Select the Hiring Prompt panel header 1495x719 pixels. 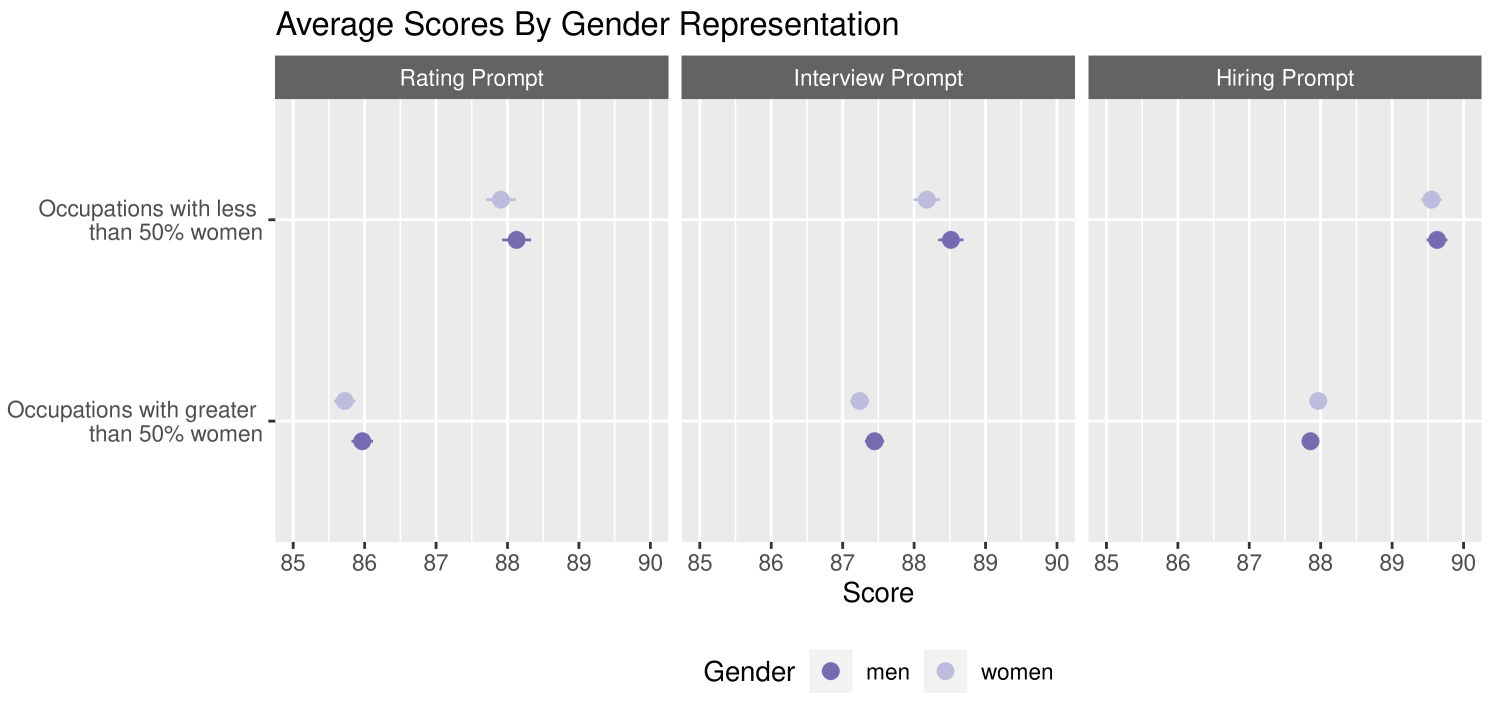click(1284, 78)
